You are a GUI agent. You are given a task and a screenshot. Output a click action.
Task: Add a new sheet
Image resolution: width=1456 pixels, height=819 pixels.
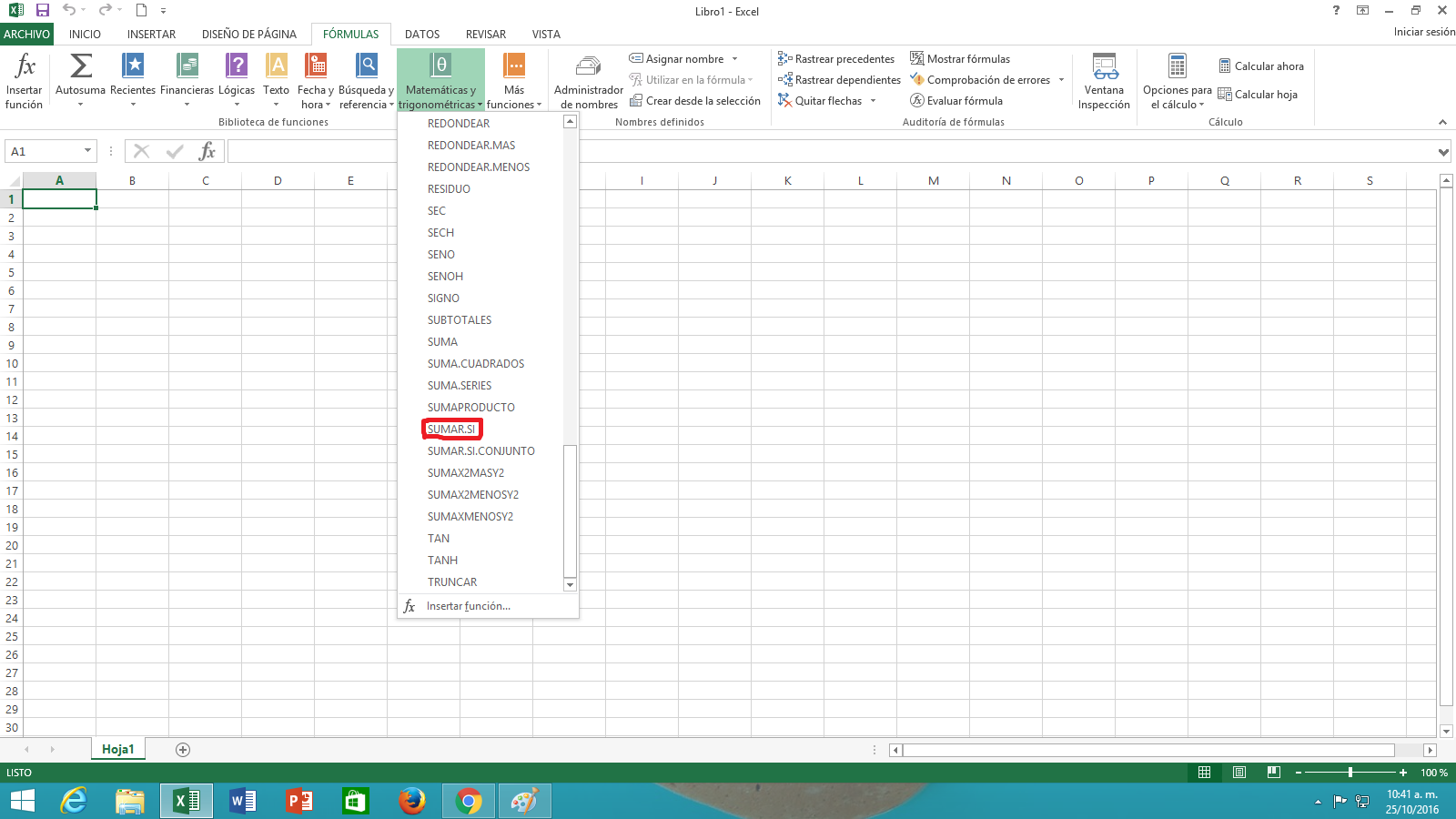pos(183,750)
